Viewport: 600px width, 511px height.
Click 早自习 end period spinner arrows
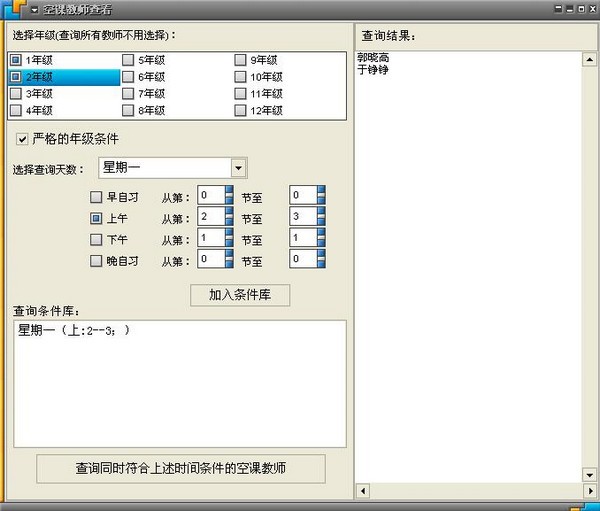click(321, 195)
